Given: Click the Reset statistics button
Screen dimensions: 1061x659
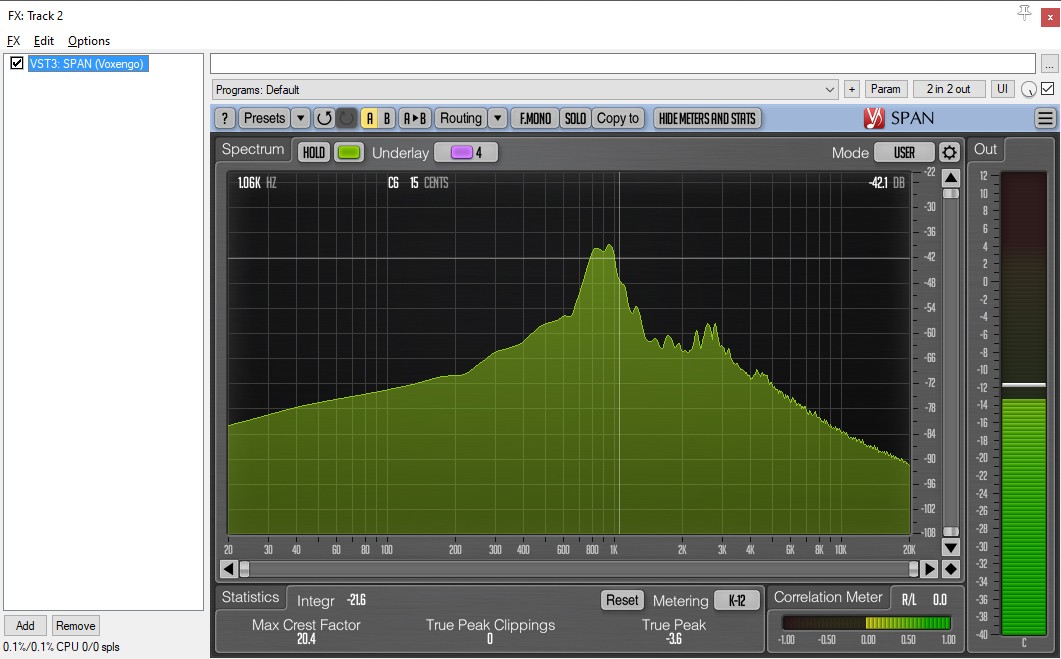Looking at the screenshot, I should pos(621,600).
